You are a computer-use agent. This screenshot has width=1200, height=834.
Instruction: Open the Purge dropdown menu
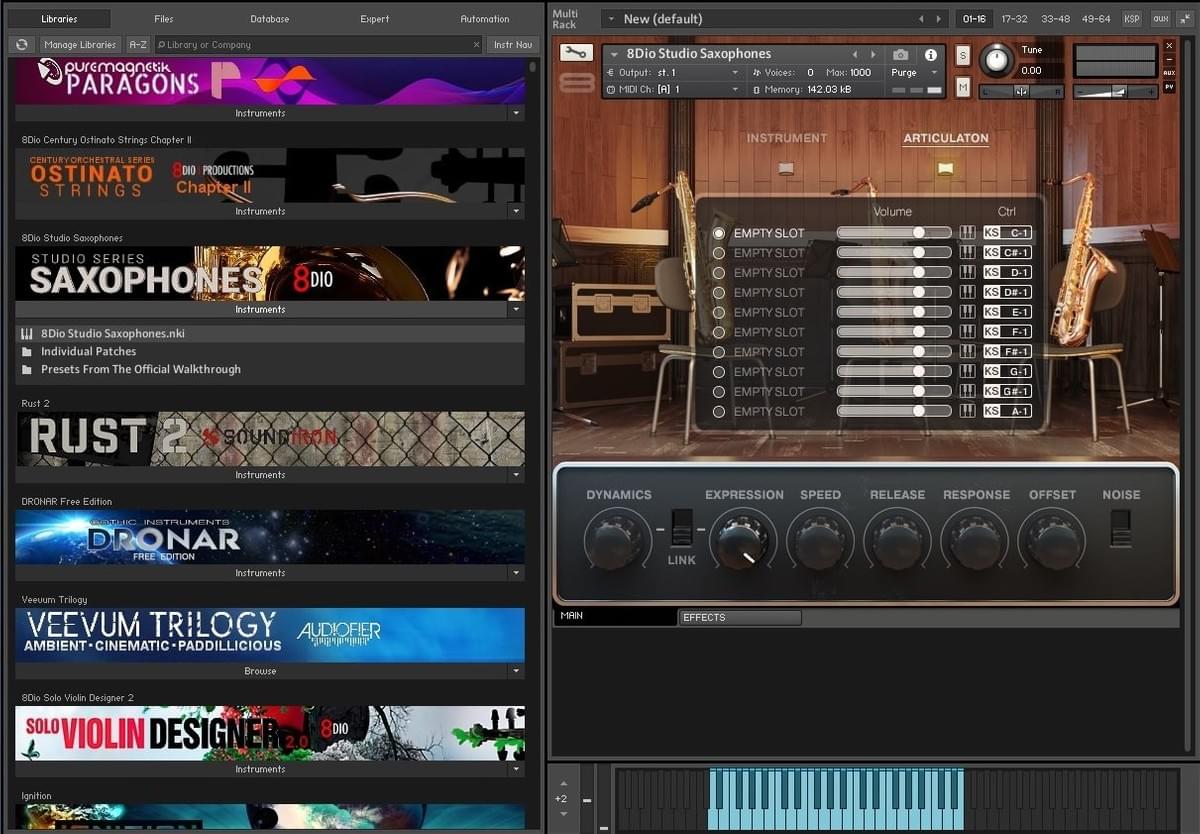tap(914, 72)
